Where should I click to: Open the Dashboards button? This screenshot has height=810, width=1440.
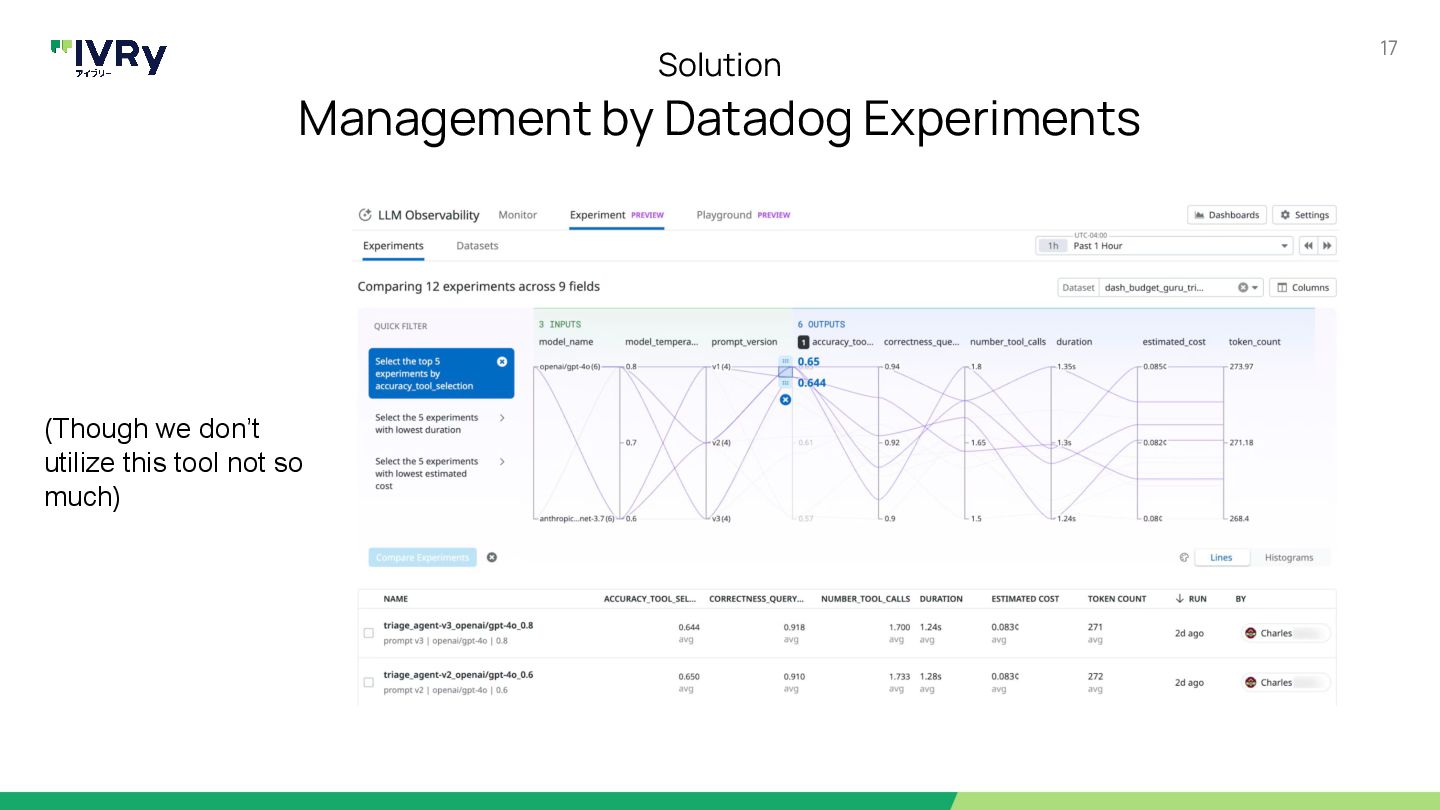1227,215
